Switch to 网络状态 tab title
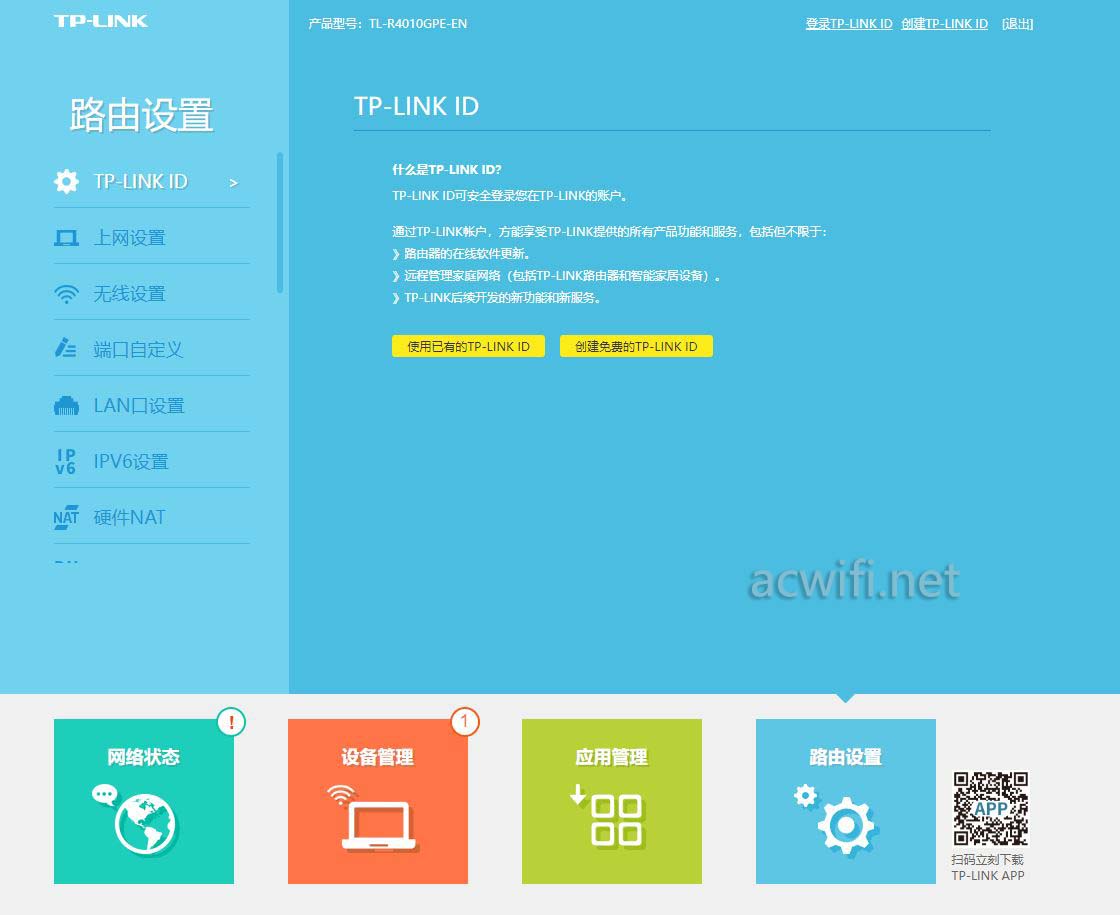The height and width of the screenshot is (915, 1120). (144, 756)
